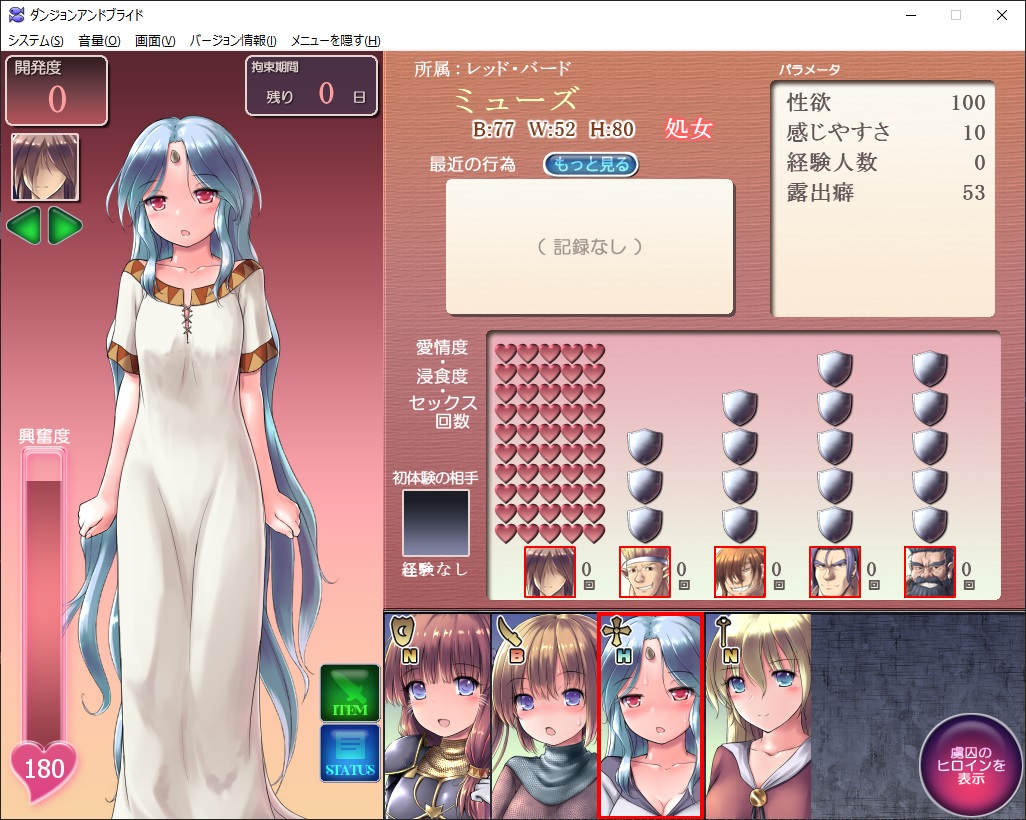Click the 性欲 parameter row
The width and height of the screenshot is (1026, 820).
tap(885, 103)
